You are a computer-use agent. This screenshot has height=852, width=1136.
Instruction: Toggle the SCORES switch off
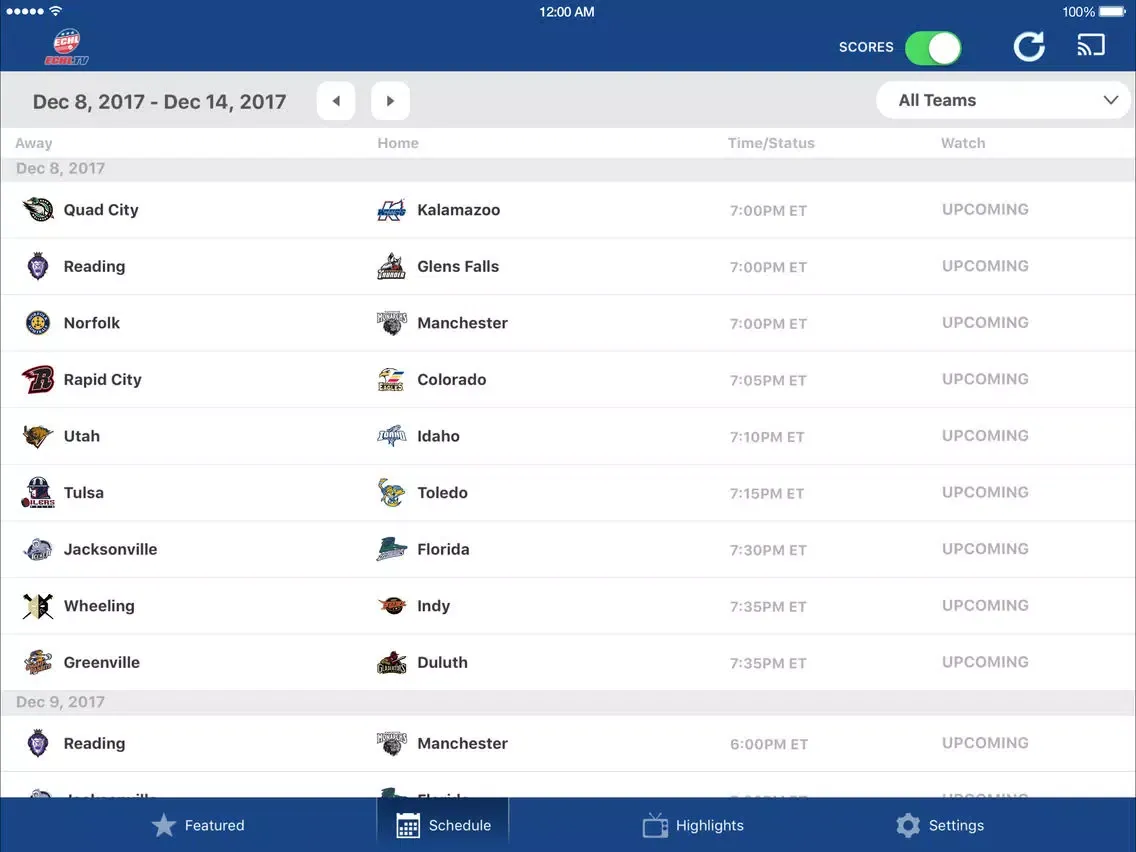933,48
